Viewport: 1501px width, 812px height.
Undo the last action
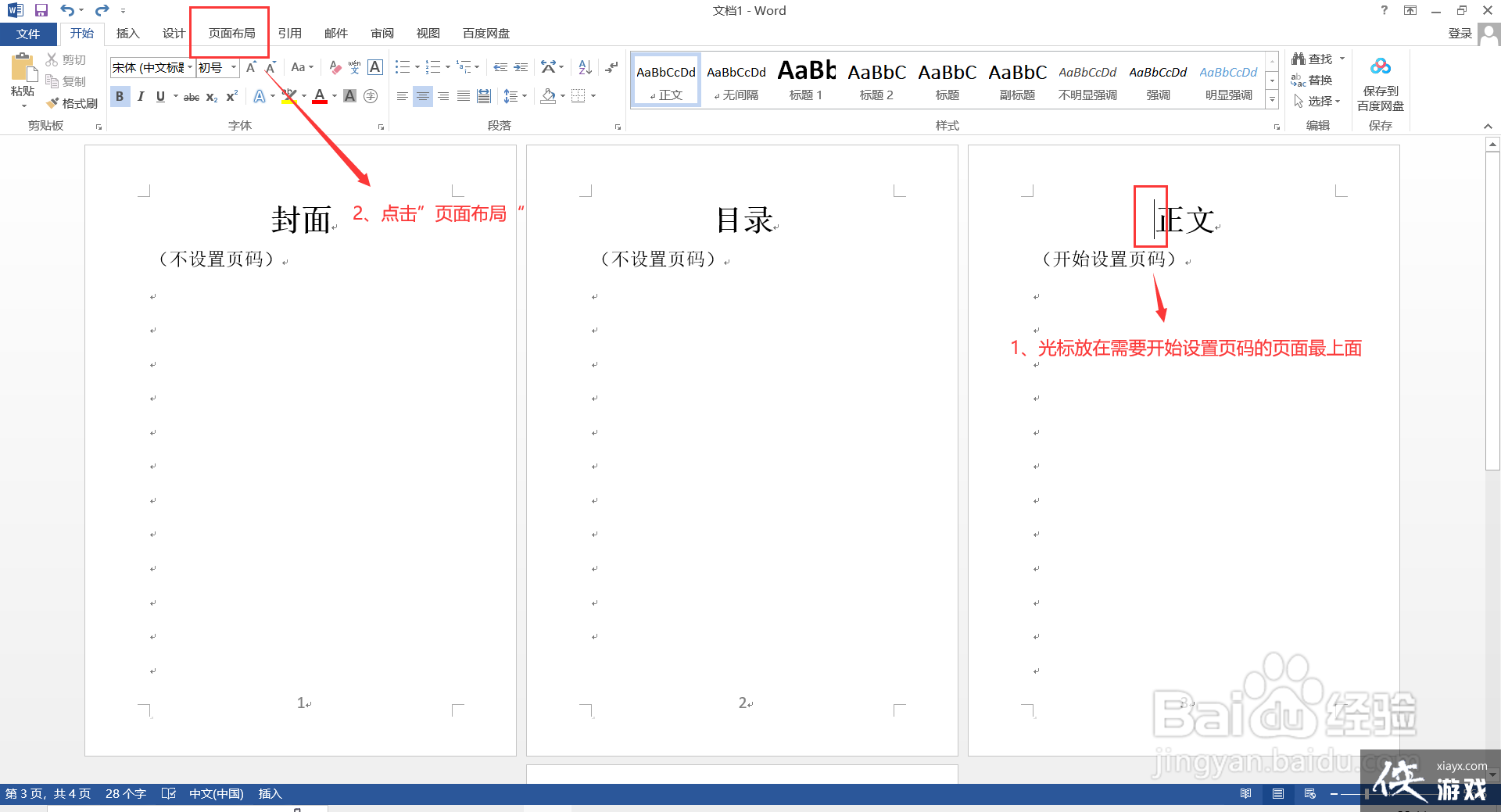point(68,10)
